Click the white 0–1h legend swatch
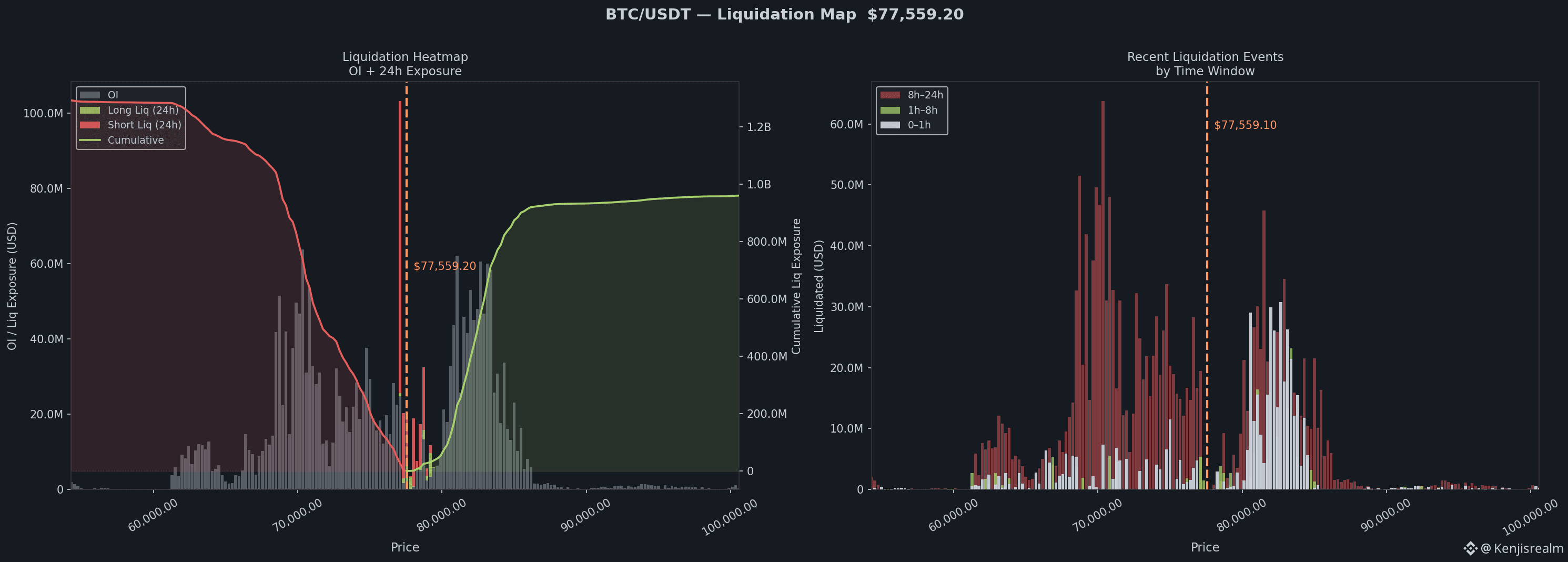Image resolution: width=1568 pixels, height=562 pixels. tap(890, 125)
